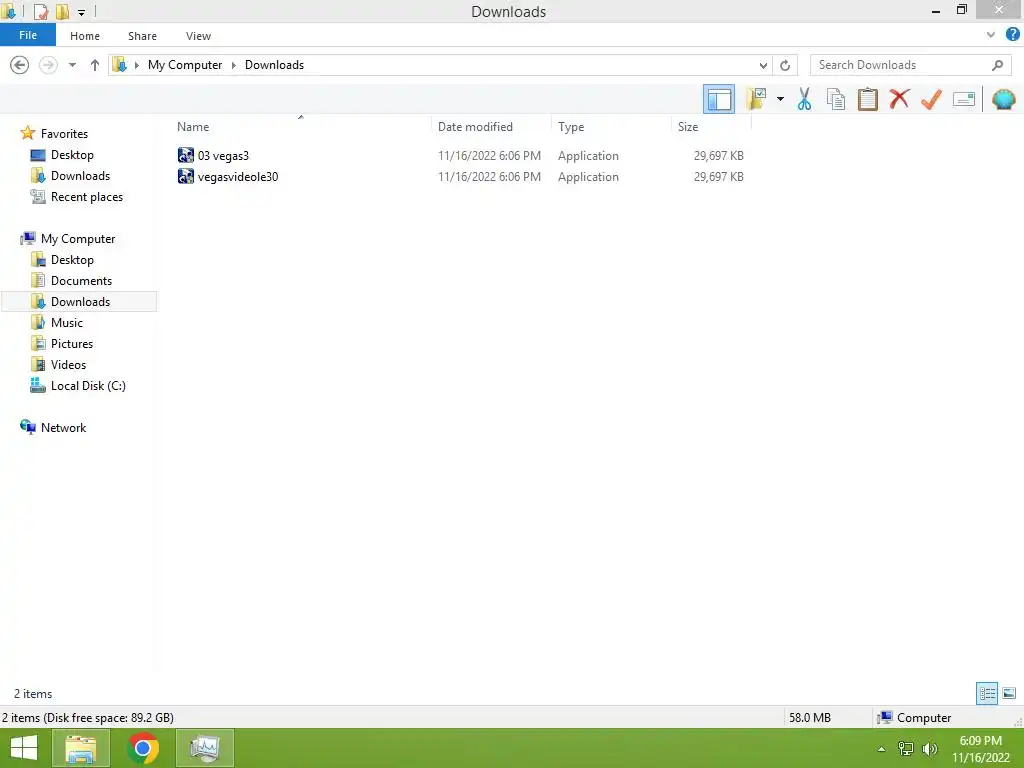Go back with the Back arrow button
Image resolution: width=1024 pixels, height=768 pixels.
pos(20,65)
